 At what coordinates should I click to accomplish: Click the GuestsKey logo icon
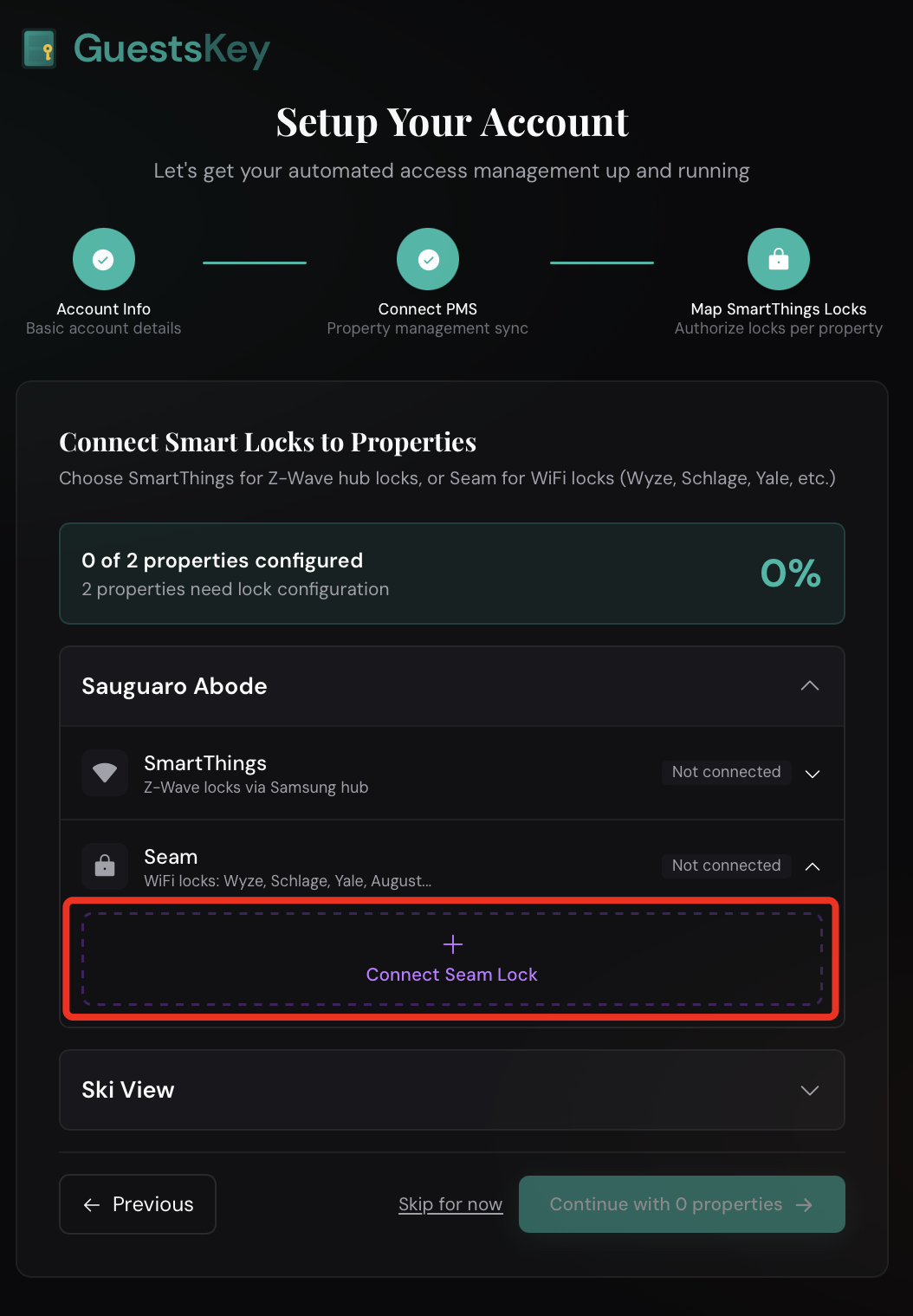point(39,49)
